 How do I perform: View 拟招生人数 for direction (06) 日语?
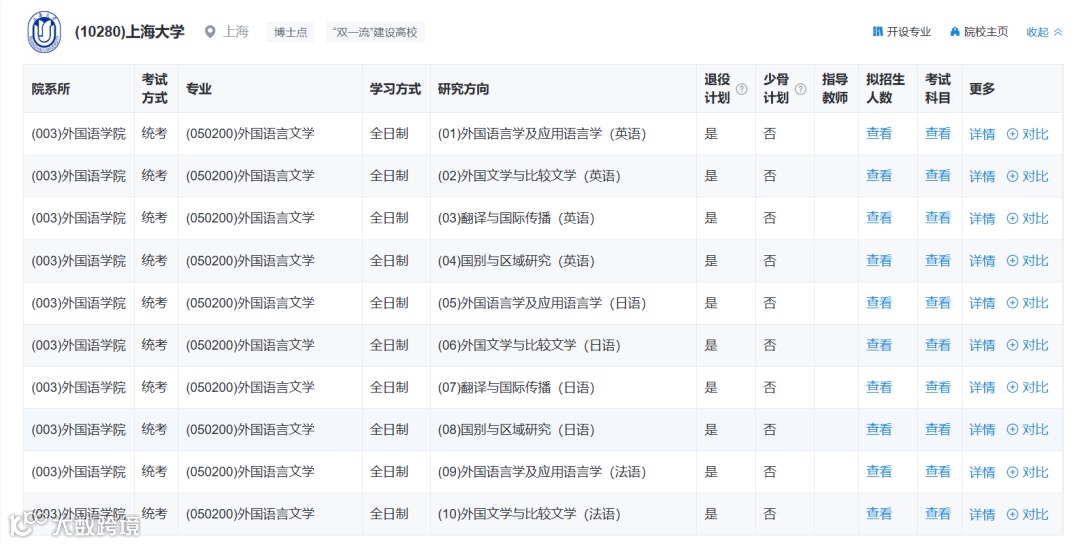pyautogui.click(x=879, y=345)
